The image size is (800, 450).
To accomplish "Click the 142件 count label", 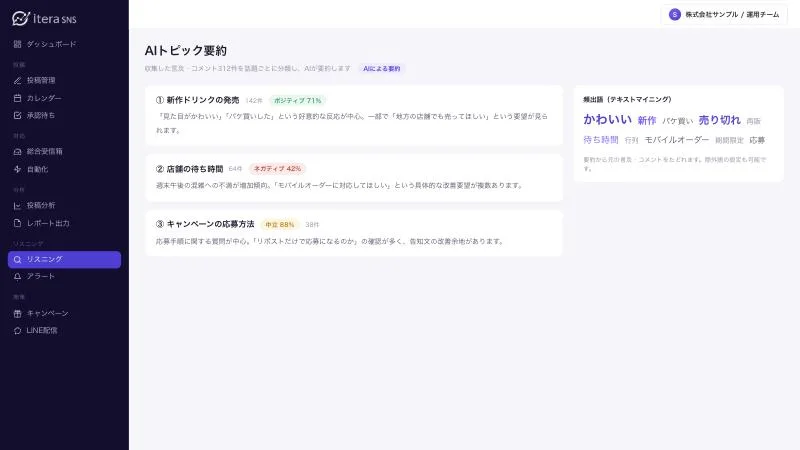I will tap(254, 101).
